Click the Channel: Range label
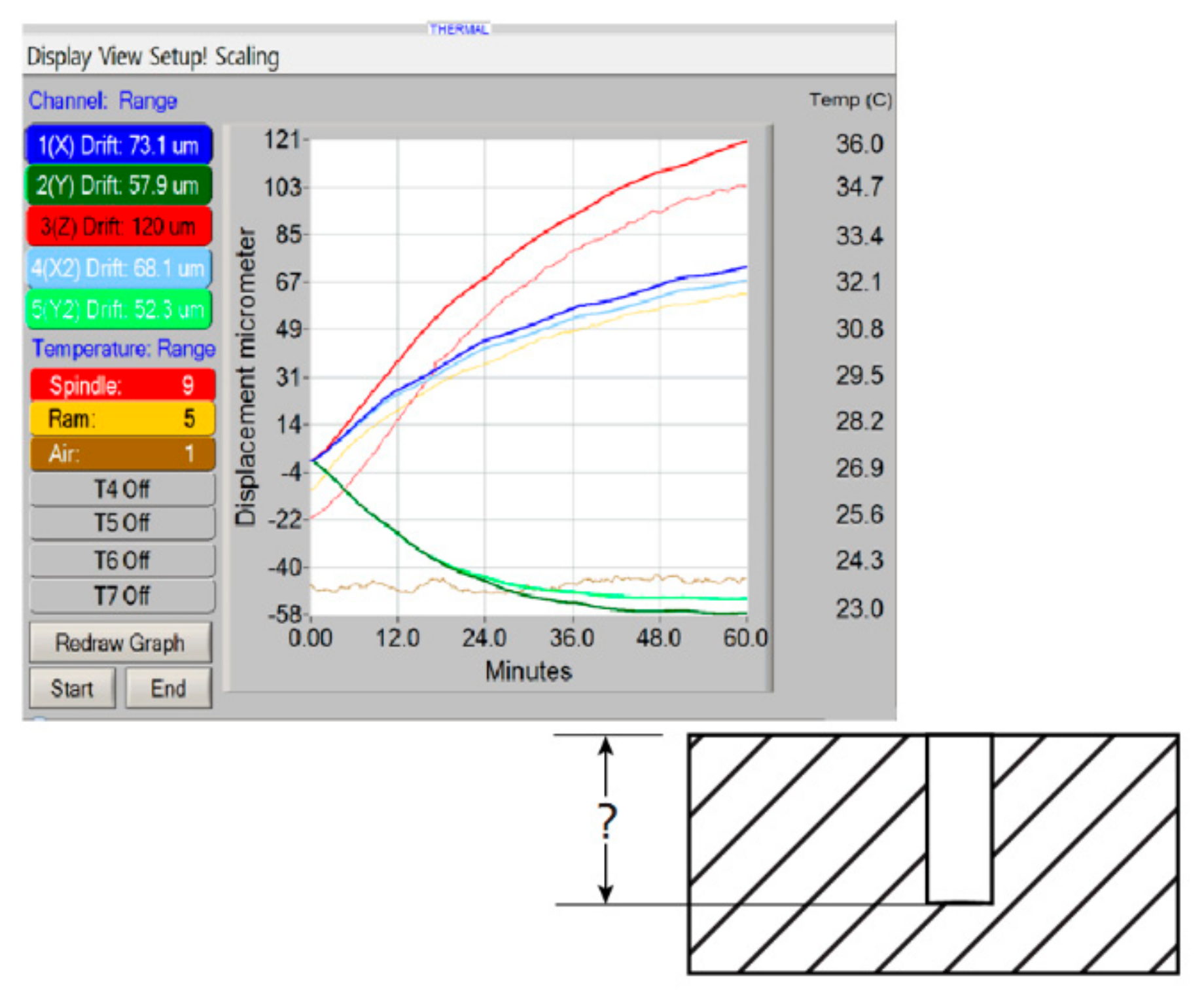Viewport: 1204px width, 1008px height. [x=103, y=101]
